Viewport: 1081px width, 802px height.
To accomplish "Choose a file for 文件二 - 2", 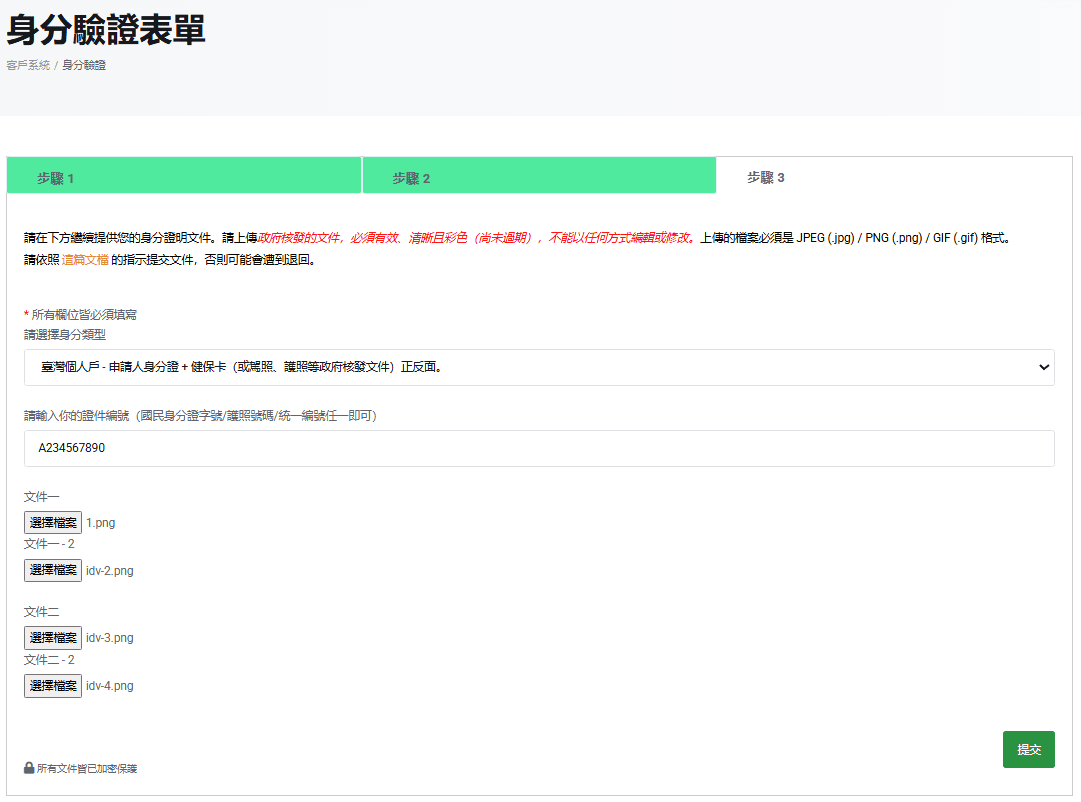I will [53, 686].
